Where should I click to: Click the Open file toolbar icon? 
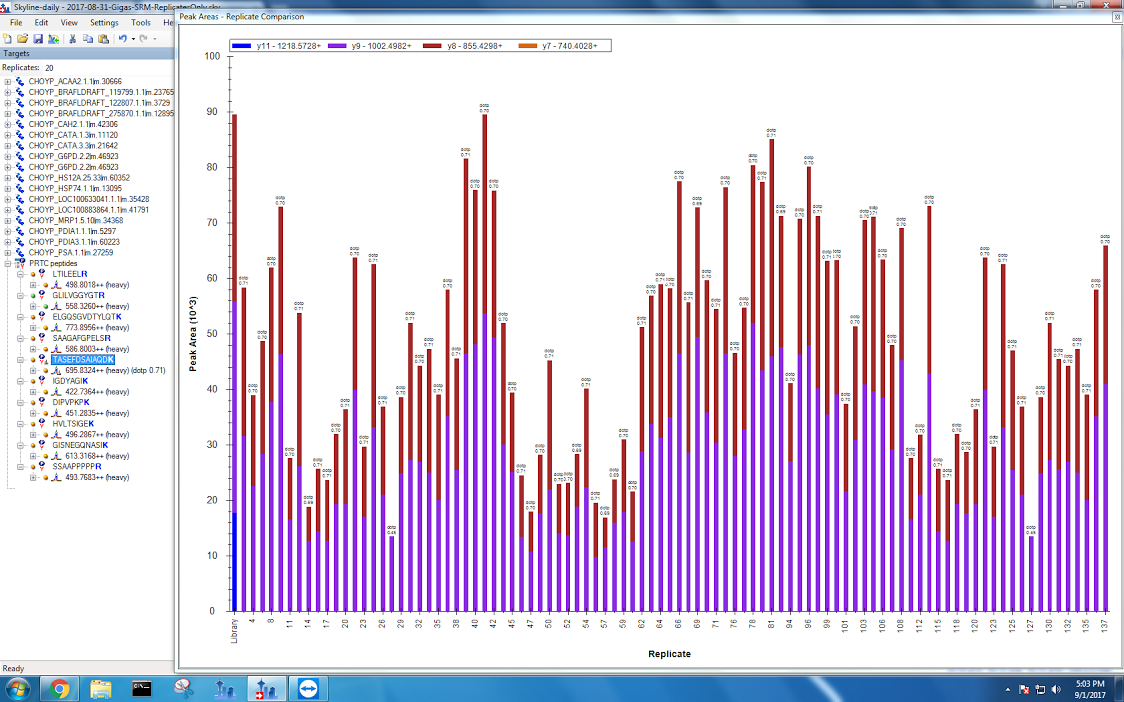[22, 38]
